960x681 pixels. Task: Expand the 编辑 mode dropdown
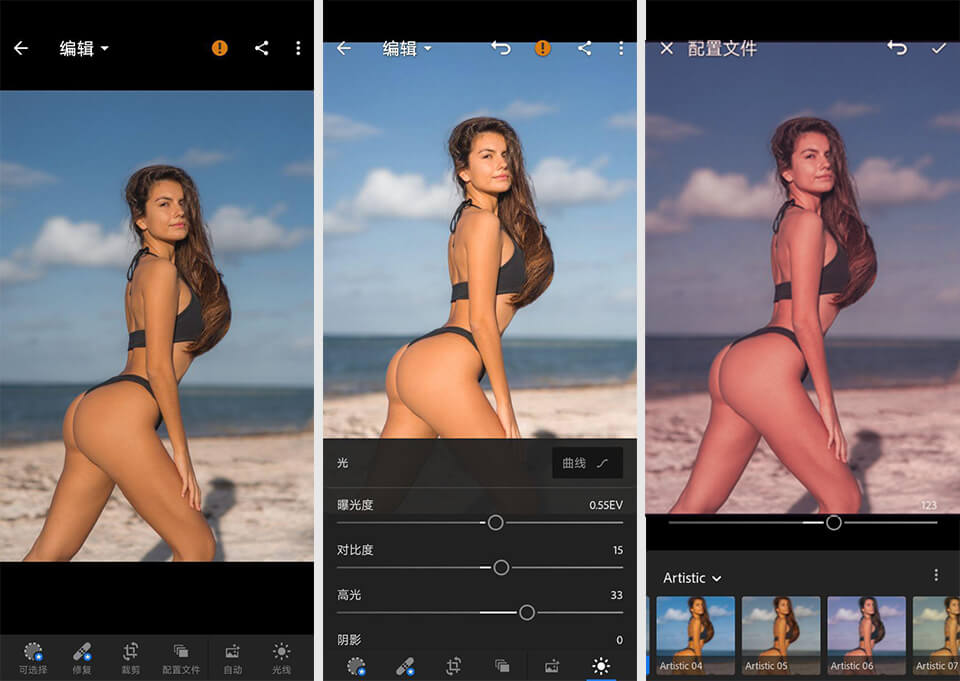click(x=84, y=48)
